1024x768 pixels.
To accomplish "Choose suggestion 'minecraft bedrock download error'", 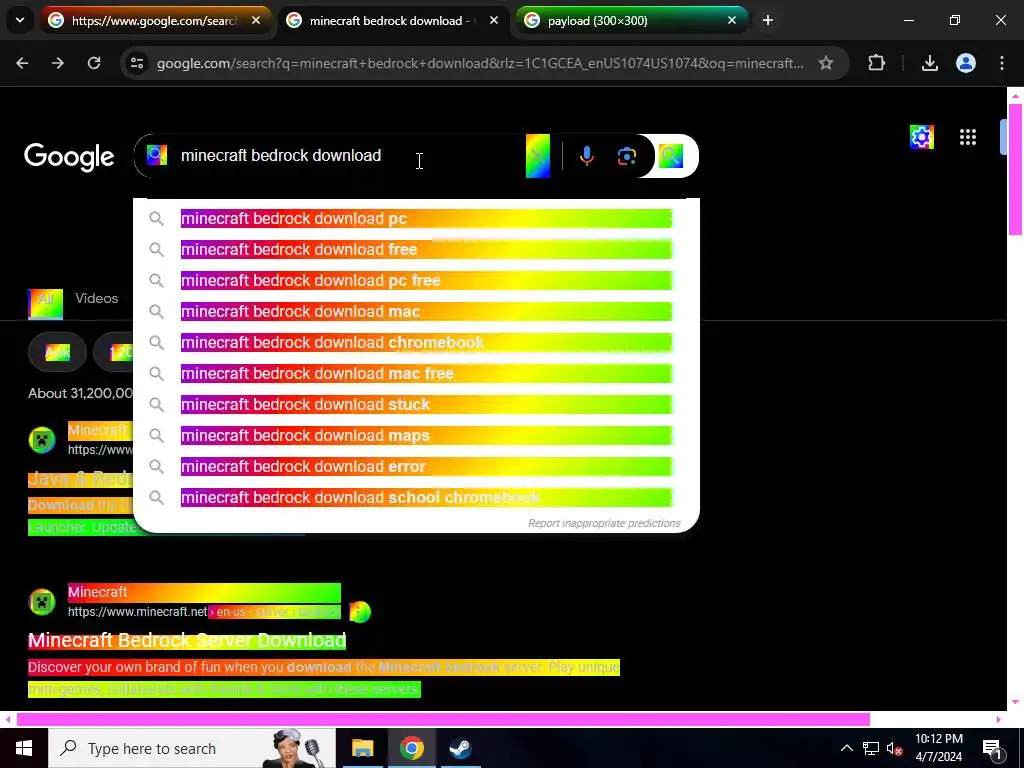I will (416, 467).
